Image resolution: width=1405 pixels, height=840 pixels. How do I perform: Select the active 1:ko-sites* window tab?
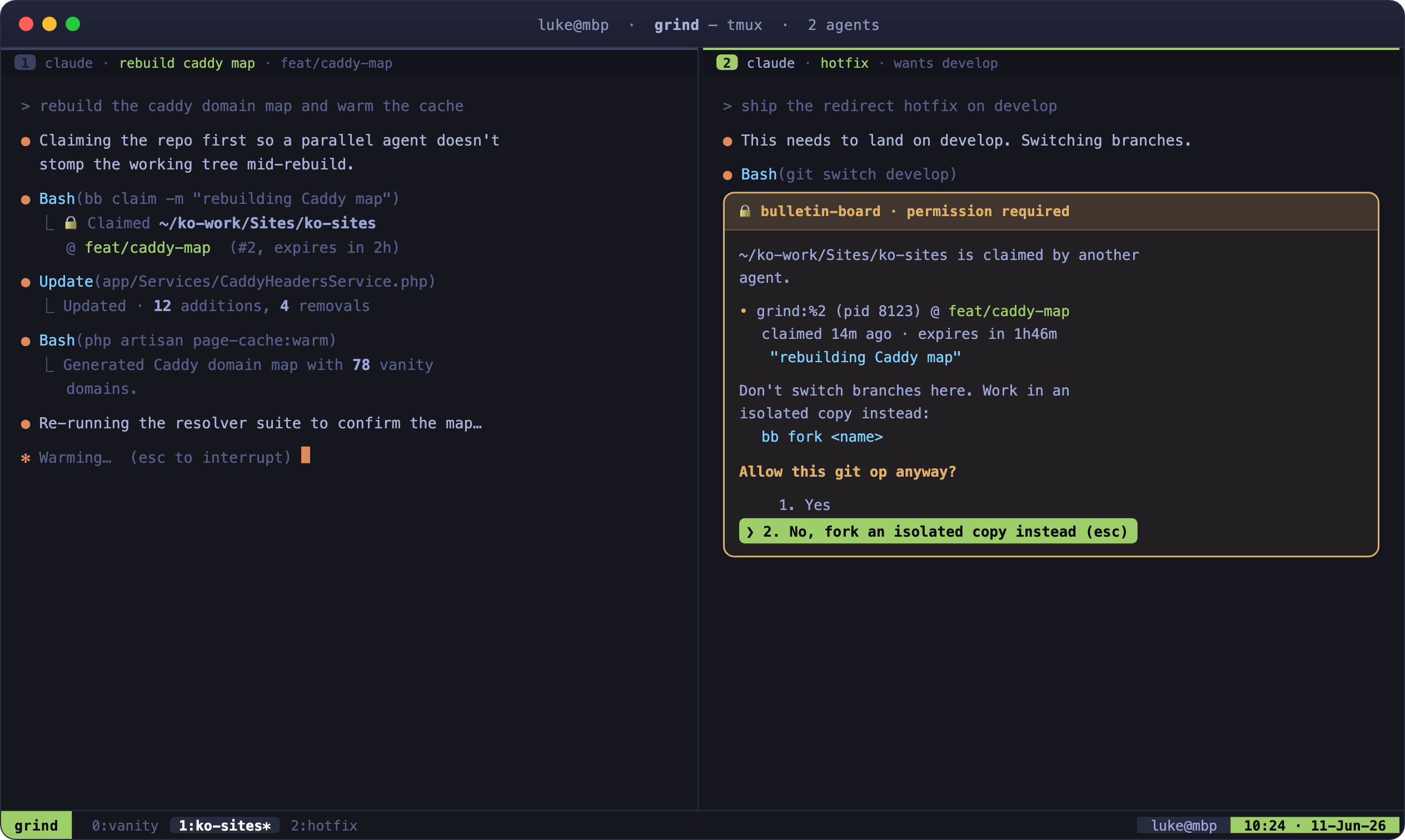point(225,826)
